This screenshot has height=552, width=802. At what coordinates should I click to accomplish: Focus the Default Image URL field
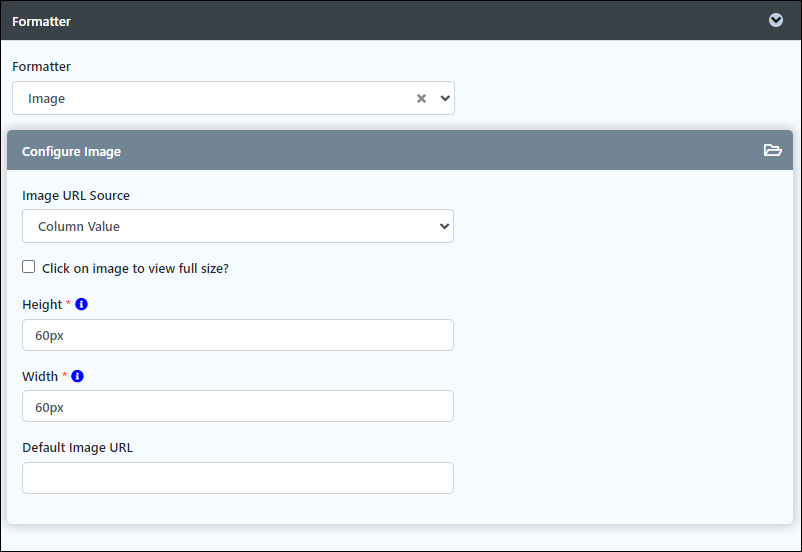point(238,478)
